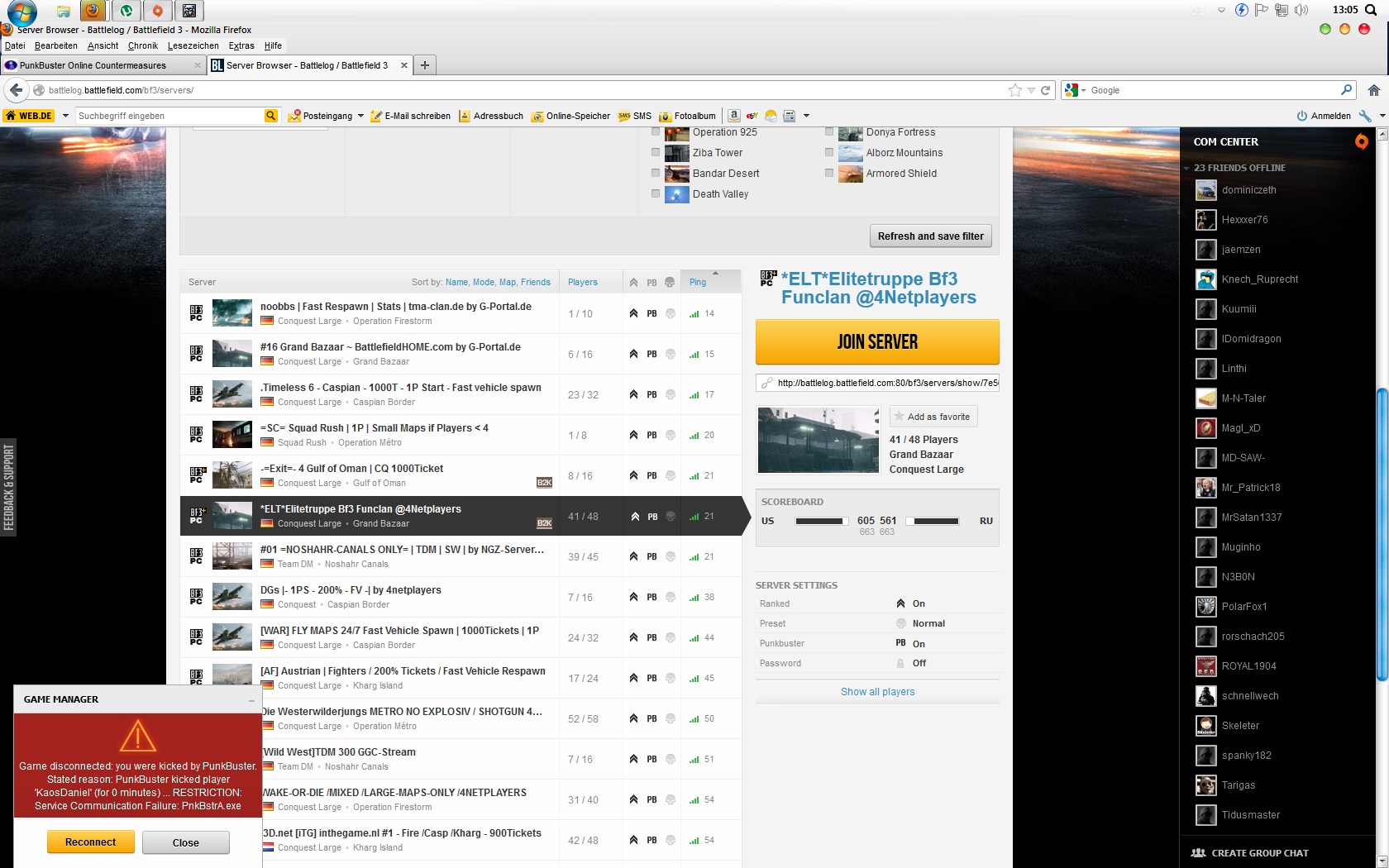Switch to the Server Browser Battlelog tab
Screen dimensions: 1389x868
(310, 65)
